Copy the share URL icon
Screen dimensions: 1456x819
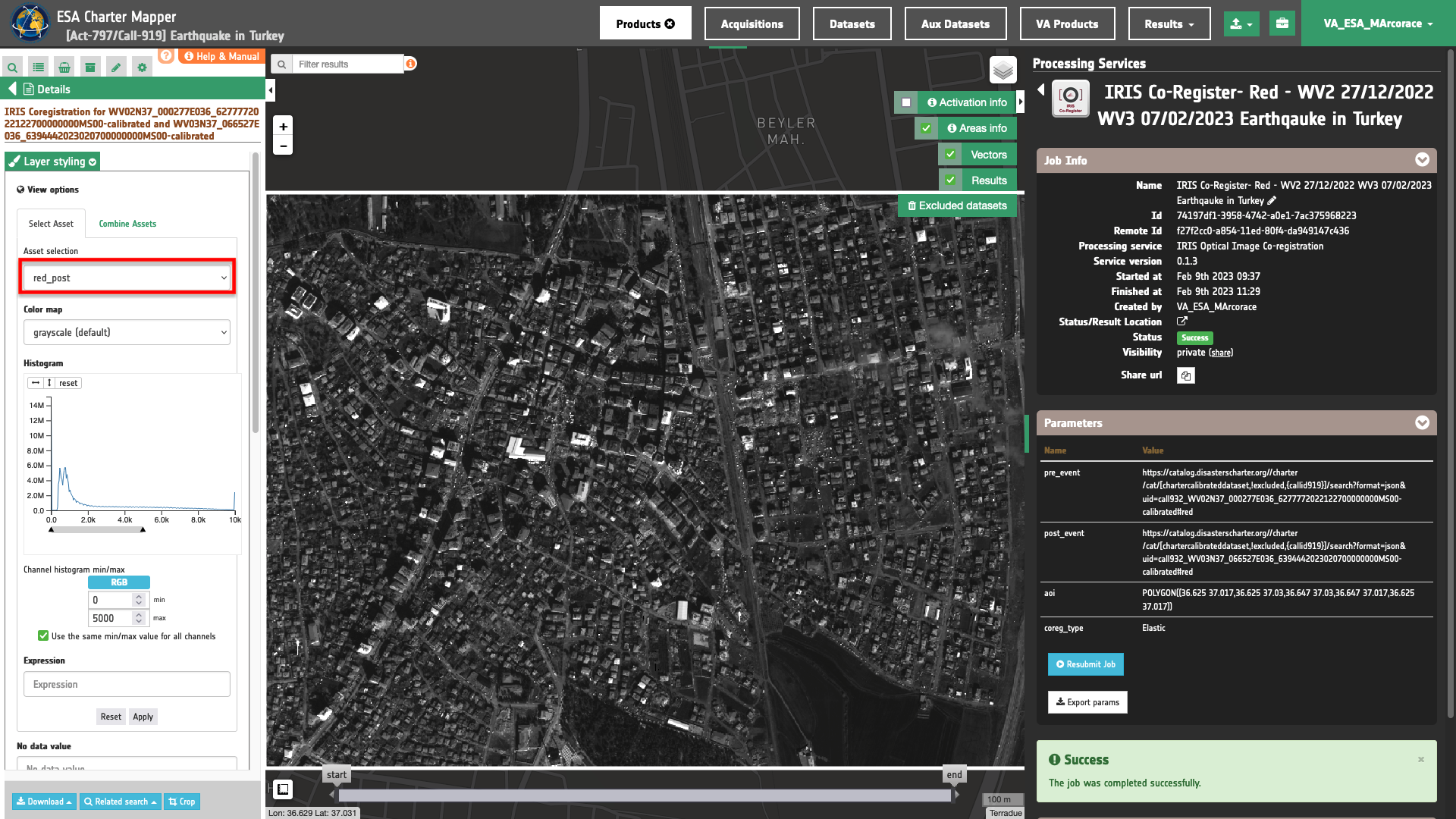point(1186,375)
